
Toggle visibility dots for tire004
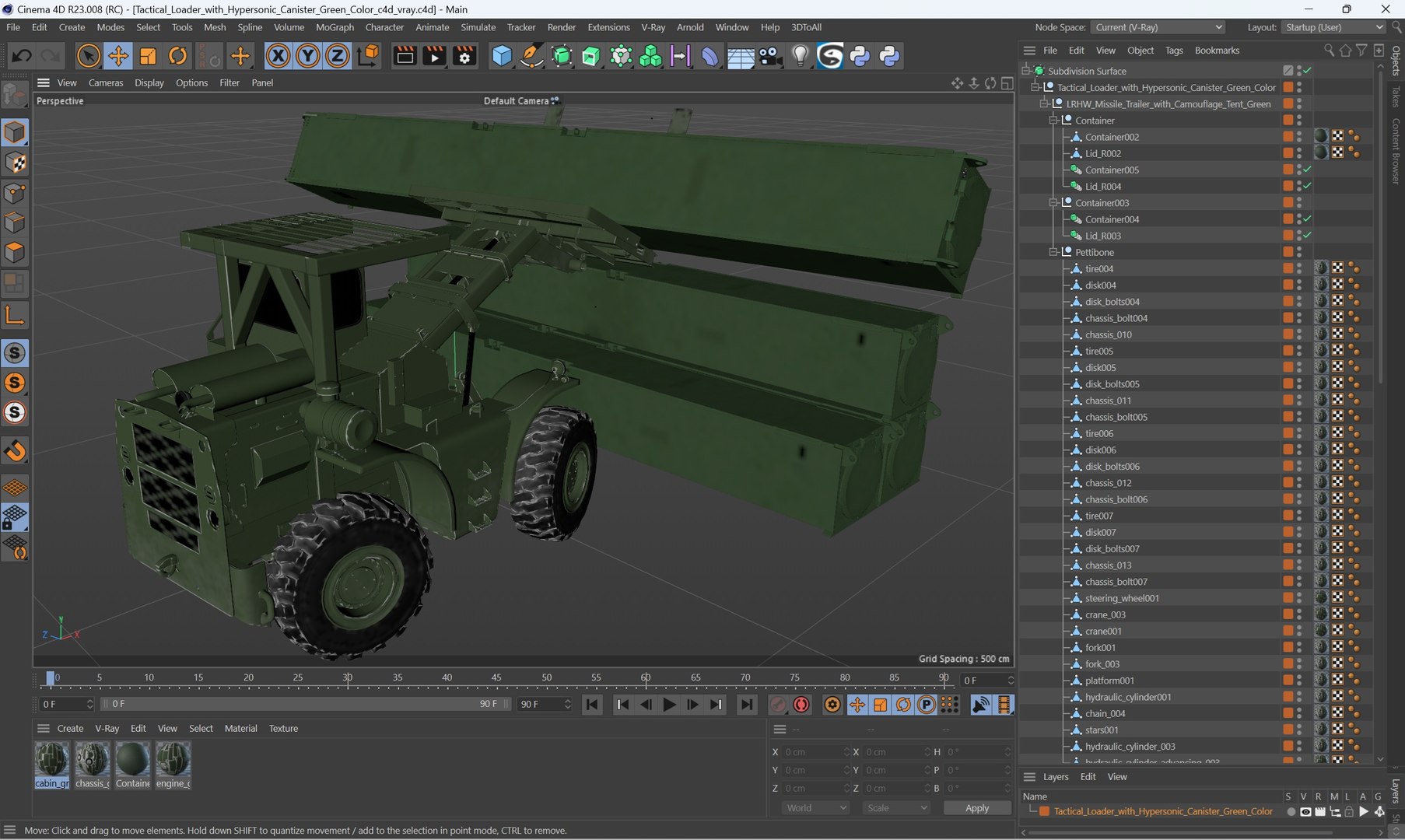pos(1299,268)
